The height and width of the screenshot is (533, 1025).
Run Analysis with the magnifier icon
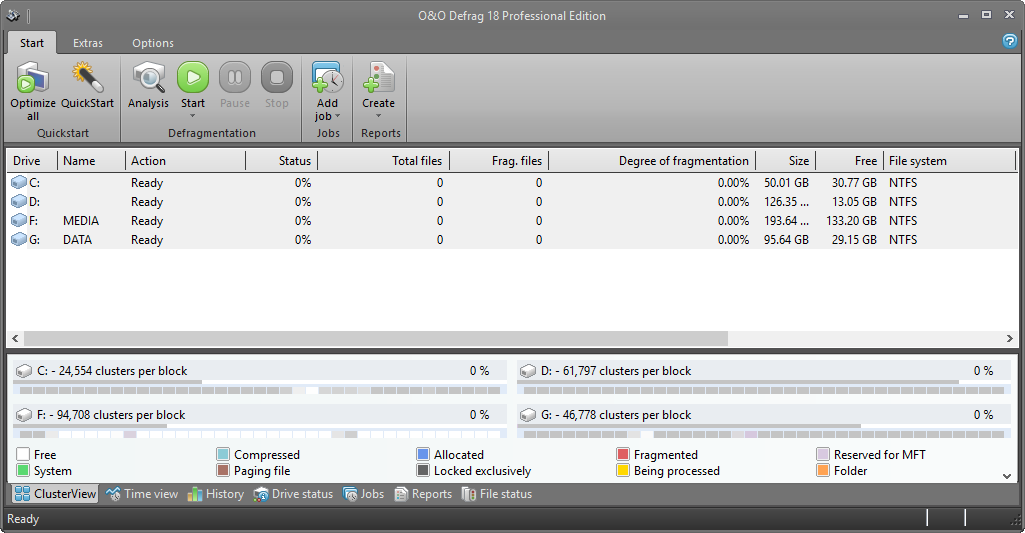[x=148, y=77]
